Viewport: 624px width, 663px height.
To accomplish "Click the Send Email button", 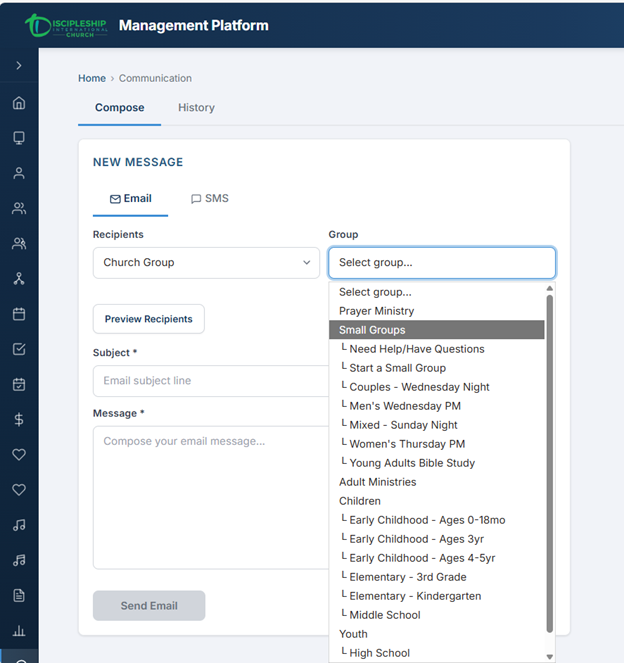I will pos(149,605).
